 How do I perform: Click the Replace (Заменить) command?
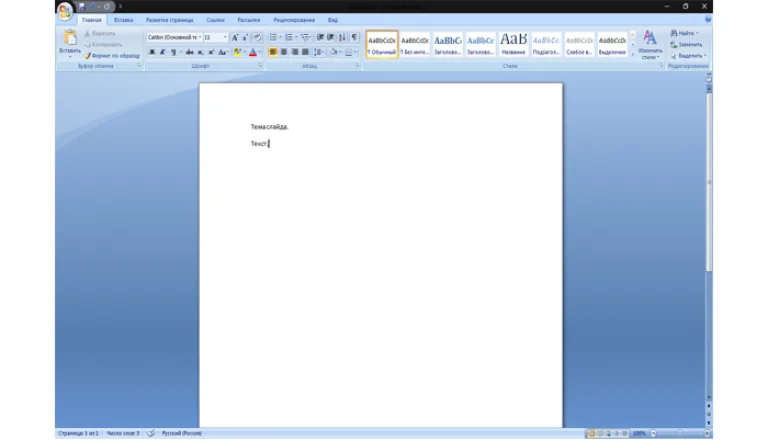coord(686,45)
